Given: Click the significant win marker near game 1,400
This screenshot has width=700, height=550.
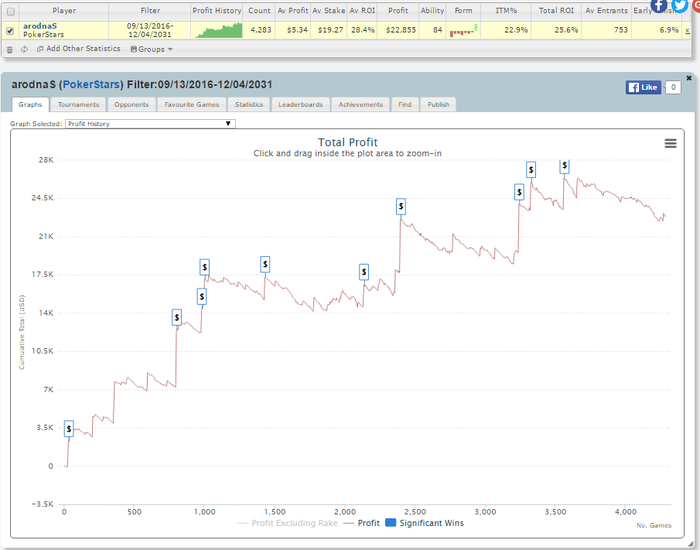Looking at the screenshot, I should pos(265,265).
